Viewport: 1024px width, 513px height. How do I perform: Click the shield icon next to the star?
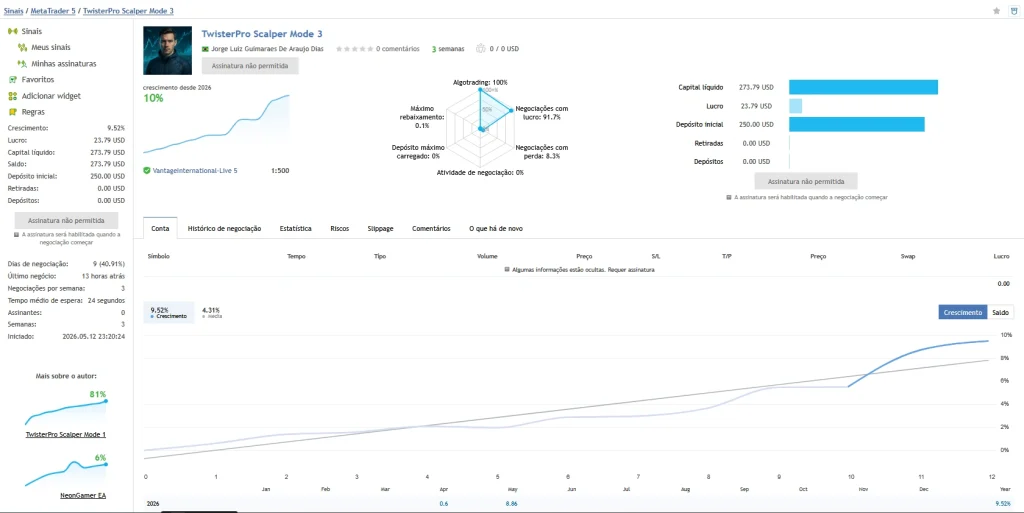1014,11
